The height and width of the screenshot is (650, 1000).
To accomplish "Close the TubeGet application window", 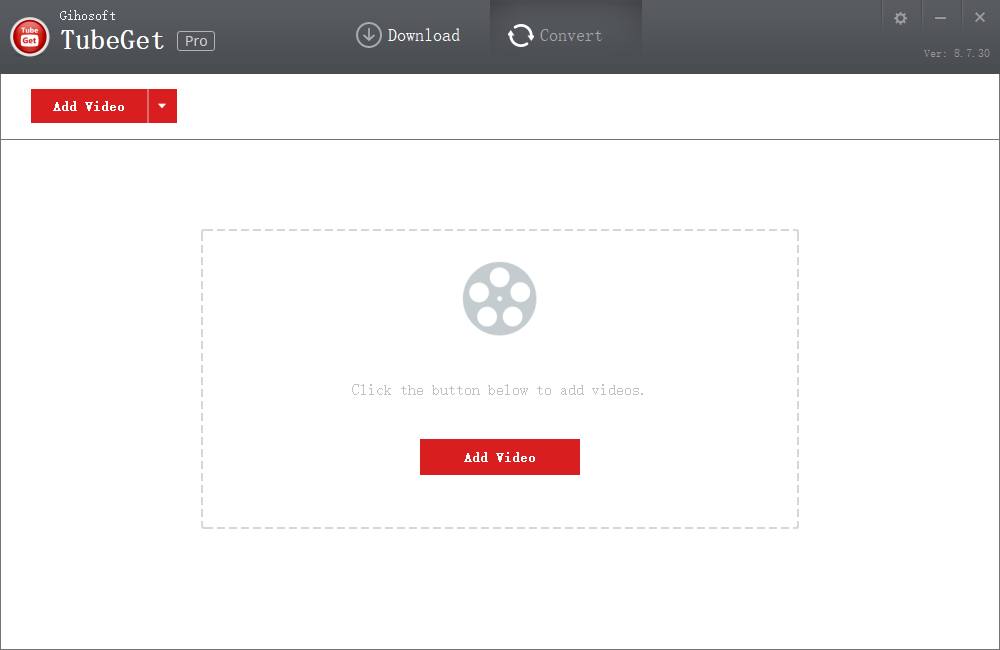I will (x=980, y=18).
